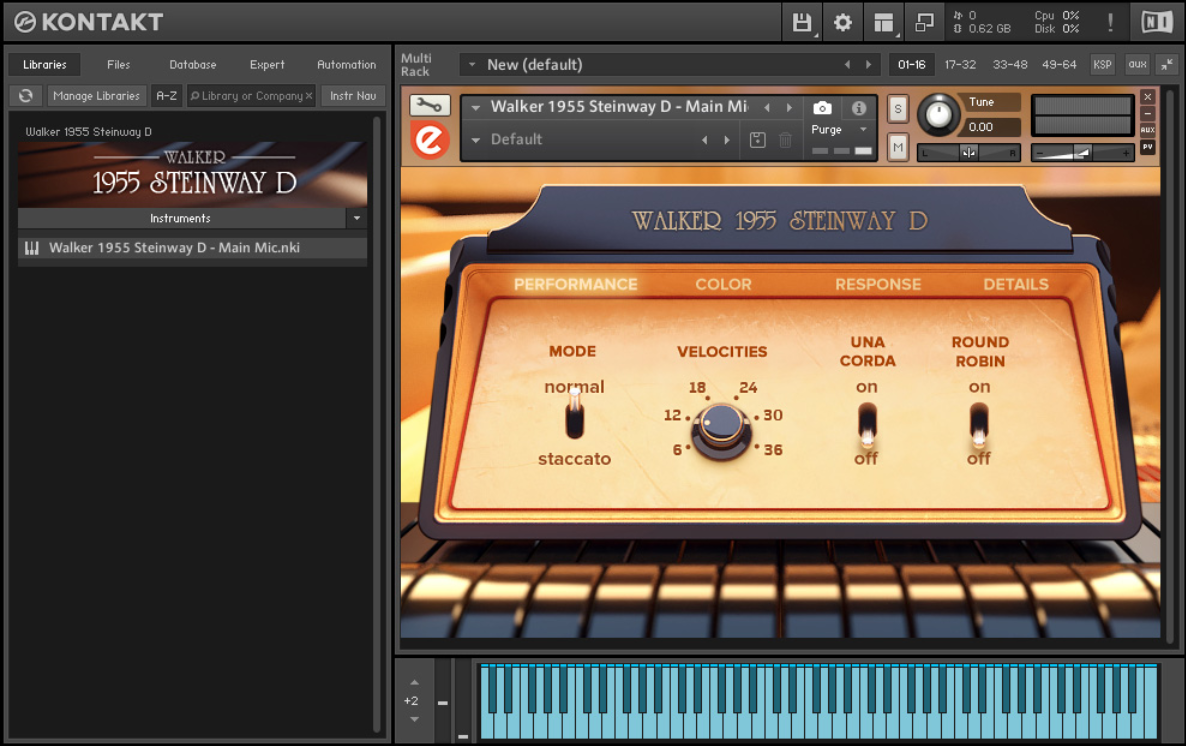Switch to the Files tab
The image size is (1186, 746).
[x=119, y=65]
